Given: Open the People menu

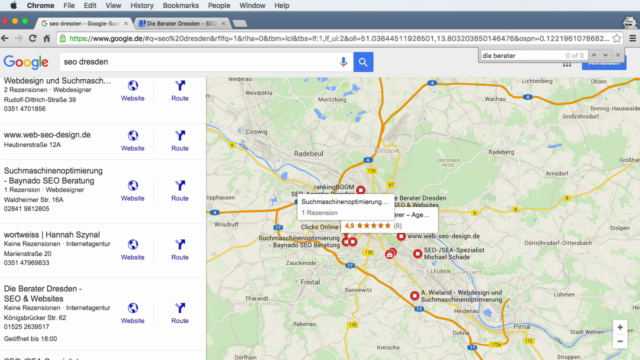Looking at the screenshot, I should coord(219,5).
